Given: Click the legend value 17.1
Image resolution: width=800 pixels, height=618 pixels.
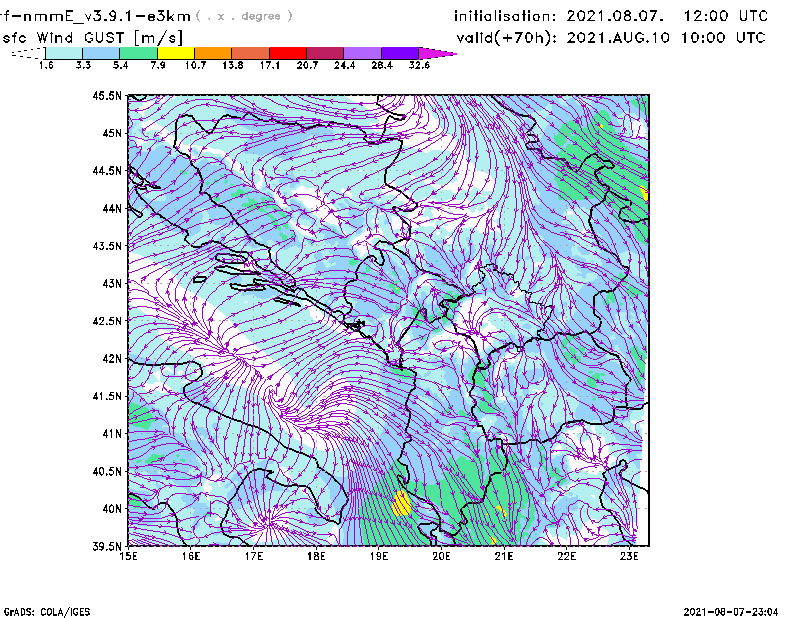Looking at the screenshot, I should point(270,65).
